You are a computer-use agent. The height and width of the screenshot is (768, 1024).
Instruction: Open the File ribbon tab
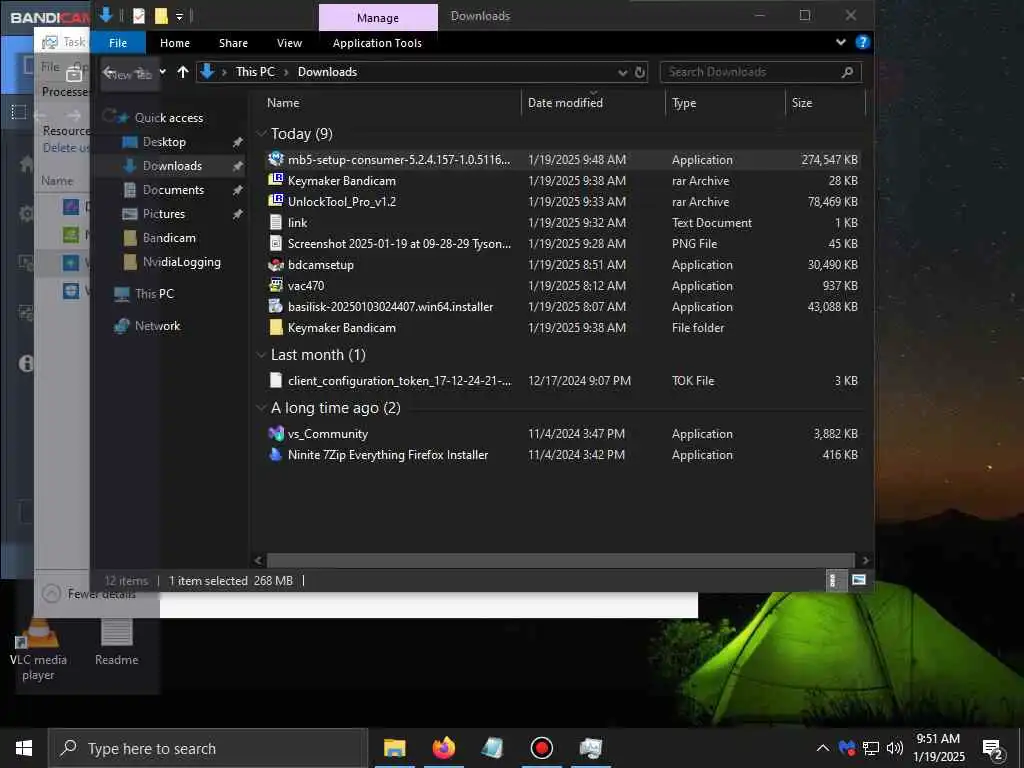click(x=118, y=43)
